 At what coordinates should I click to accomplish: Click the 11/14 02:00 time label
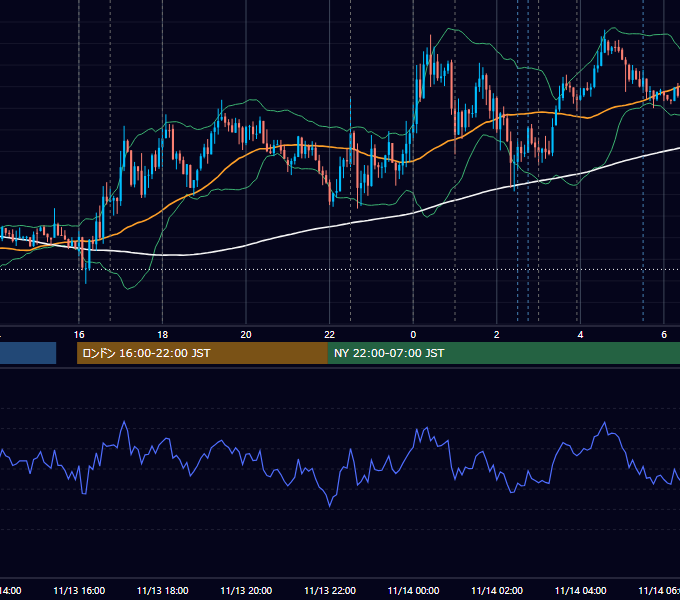point(497,590)
